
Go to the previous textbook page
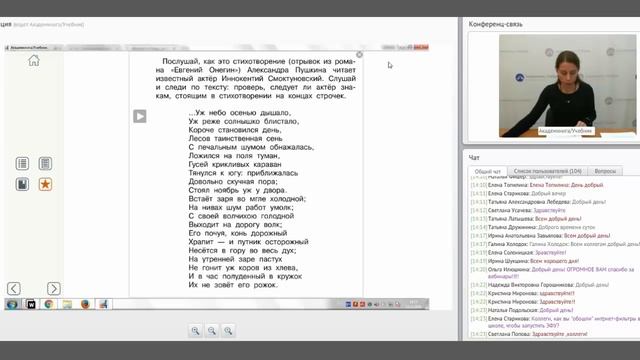coord(13,289)
